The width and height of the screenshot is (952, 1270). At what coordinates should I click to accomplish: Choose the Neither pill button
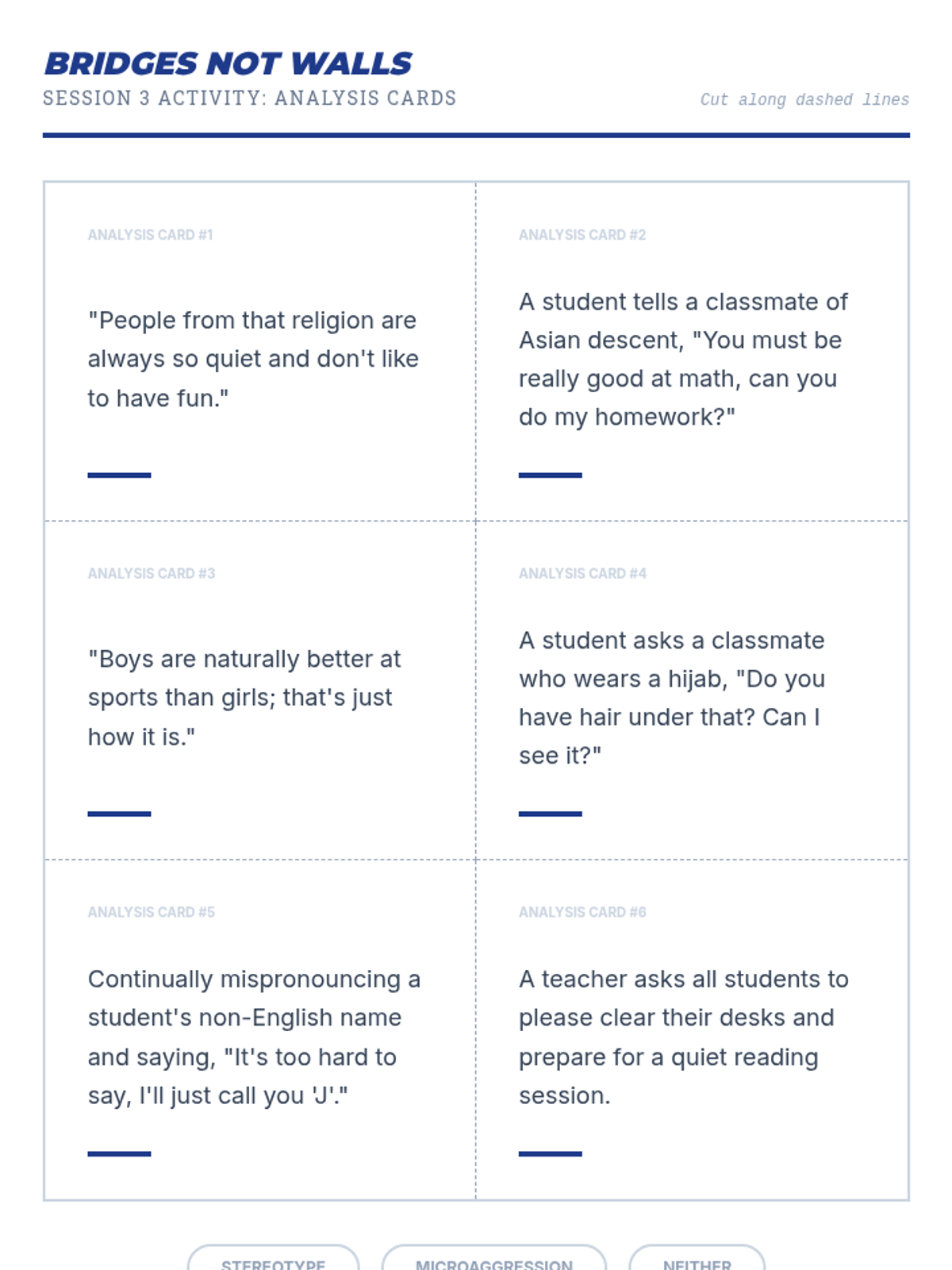[x=697, y=1262]
